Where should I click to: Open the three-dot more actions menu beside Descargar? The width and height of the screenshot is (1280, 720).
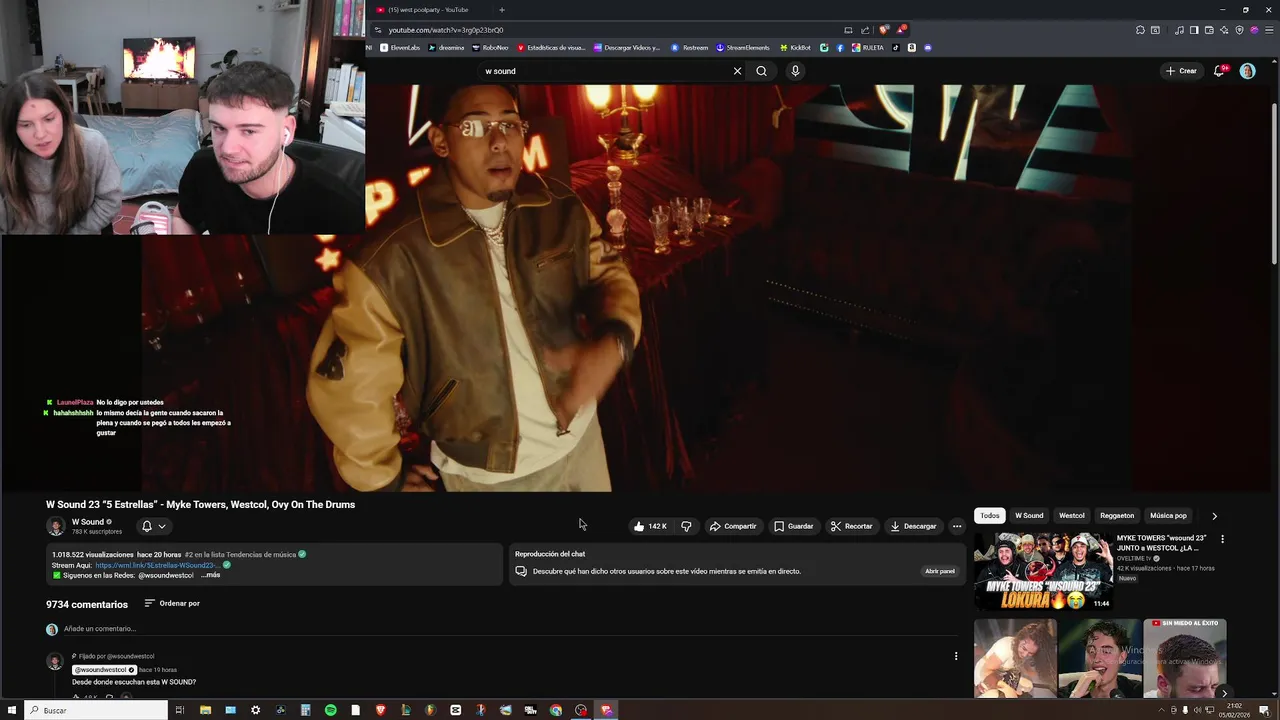tap(957, 526)
